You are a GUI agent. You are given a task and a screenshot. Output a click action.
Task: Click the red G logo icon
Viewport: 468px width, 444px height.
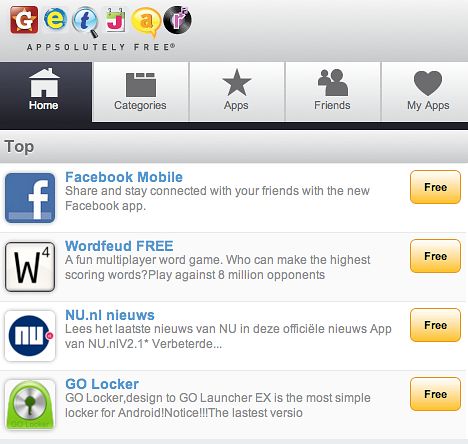click(x=24, y=20)
